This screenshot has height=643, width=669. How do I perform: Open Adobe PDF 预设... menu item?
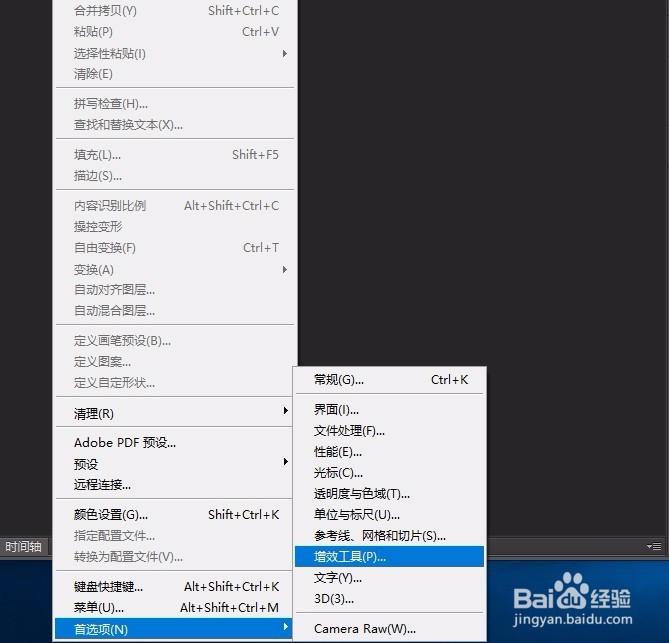click(174, 443)
